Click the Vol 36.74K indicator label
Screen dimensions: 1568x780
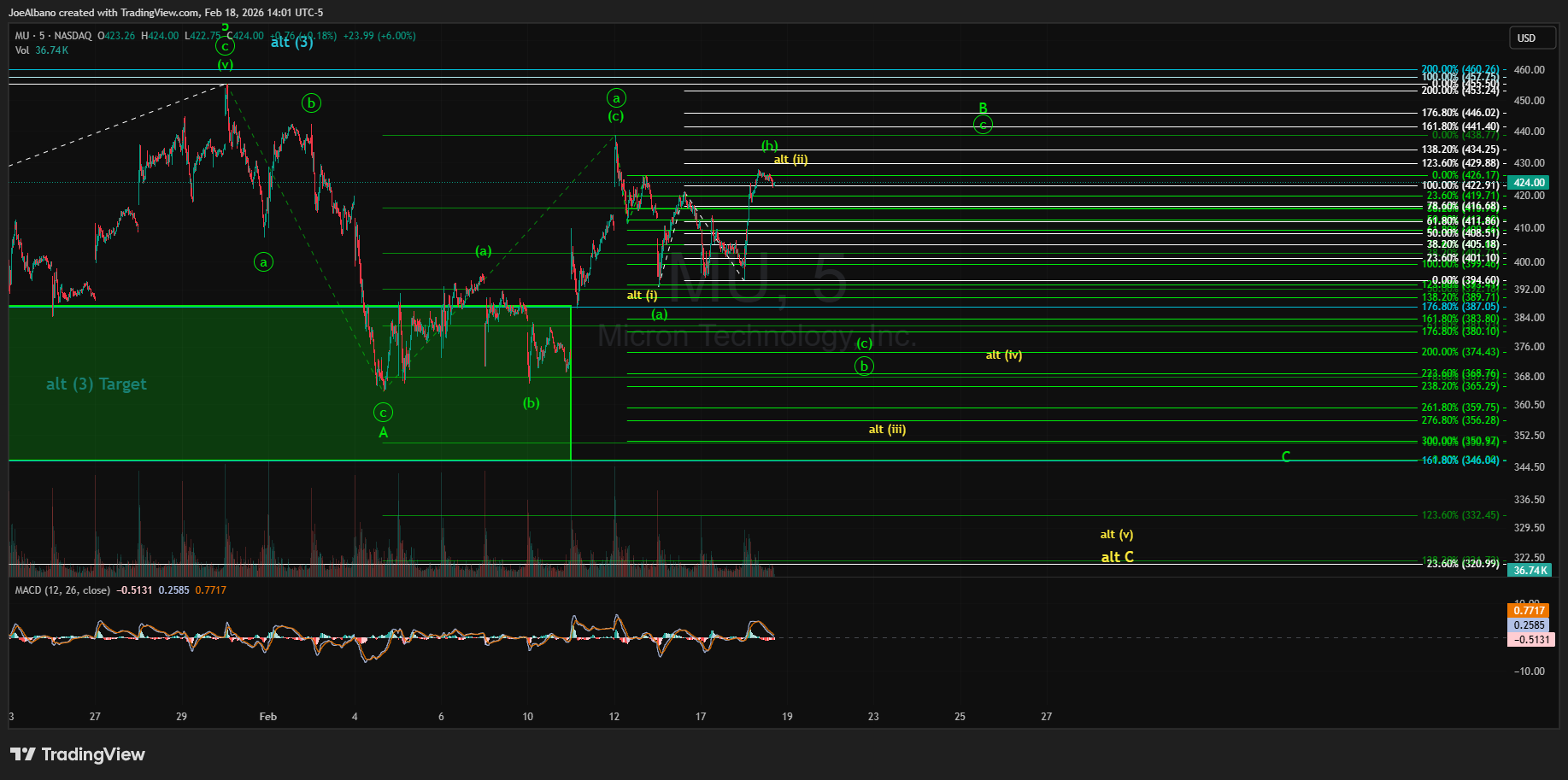point(42,50)
